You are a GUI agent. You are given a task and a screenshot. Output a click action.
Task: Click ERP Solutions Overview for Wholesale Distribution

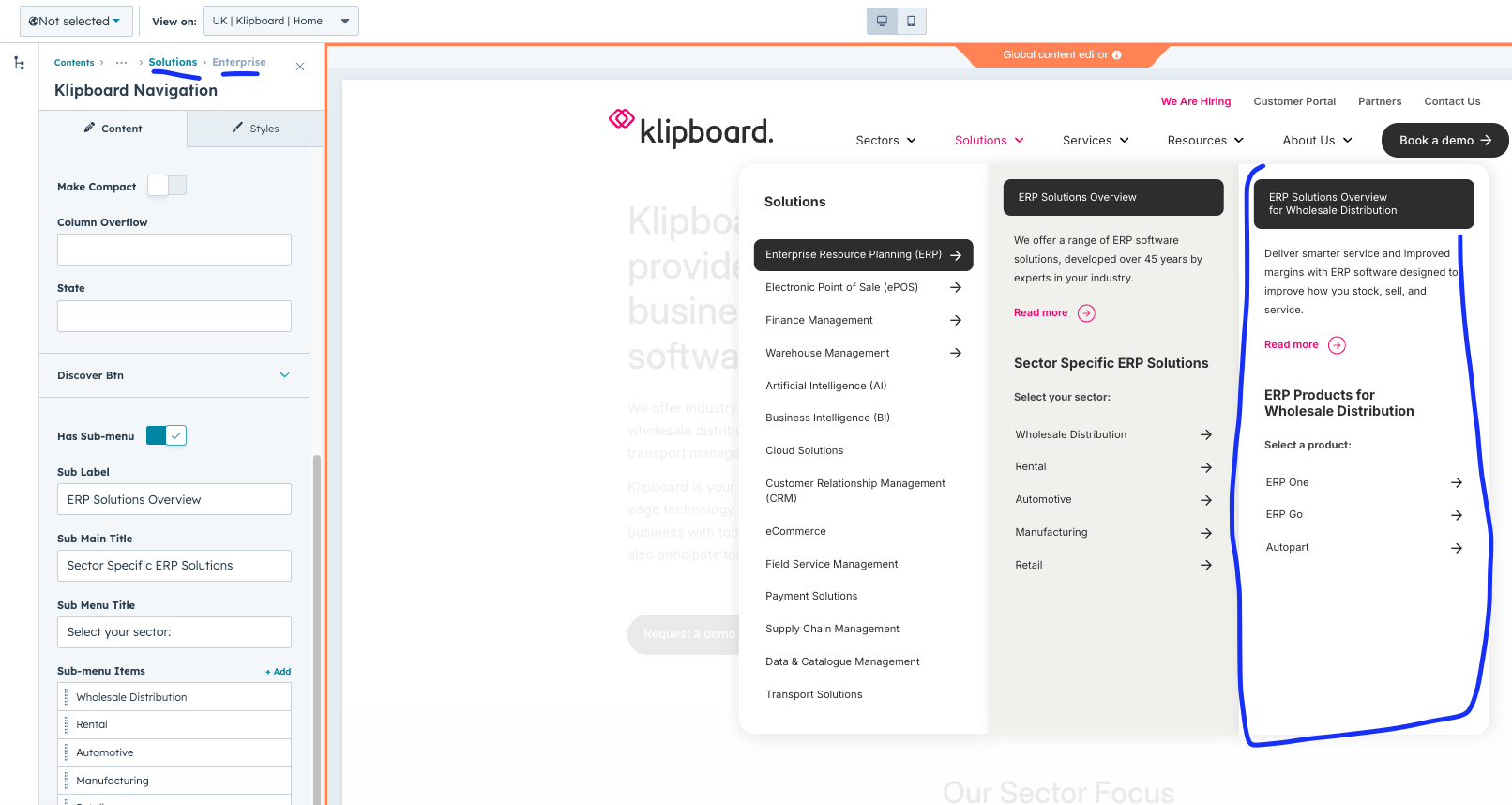point(1364,204)
